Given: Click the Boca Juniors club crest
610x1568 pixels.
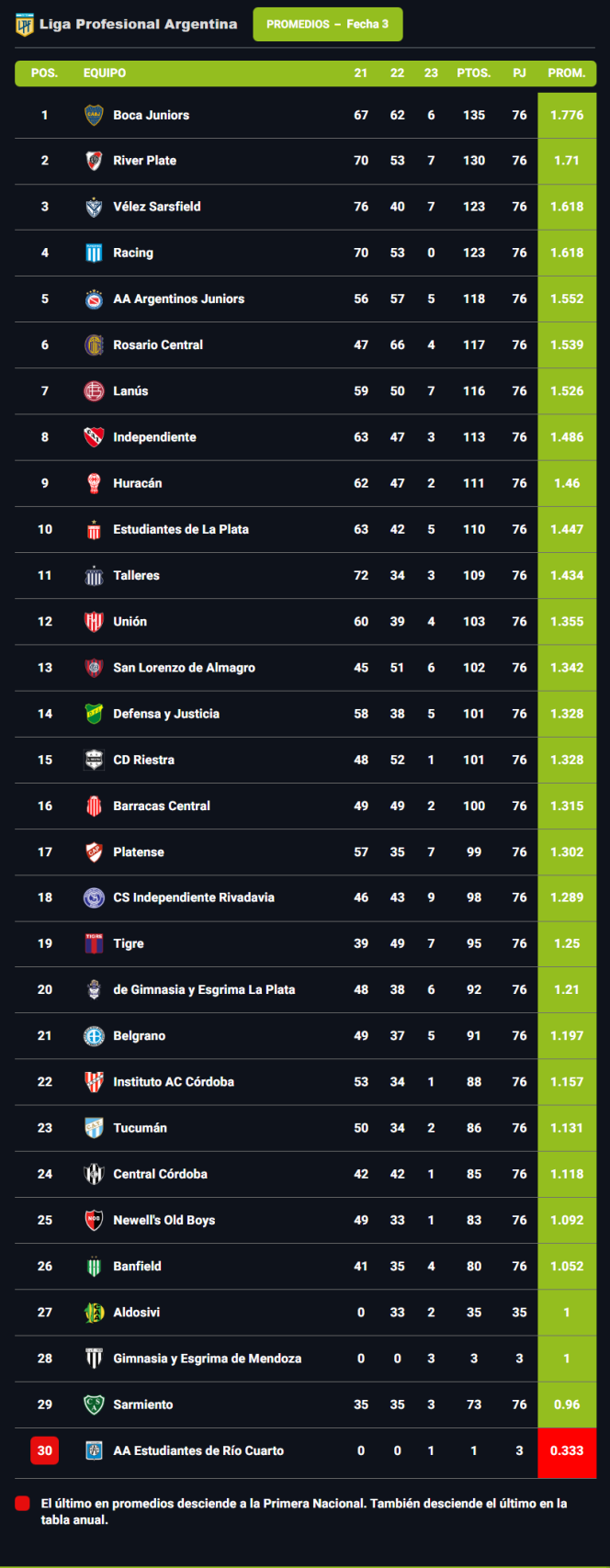Looking at the screenshot, I should pos(94,115).
